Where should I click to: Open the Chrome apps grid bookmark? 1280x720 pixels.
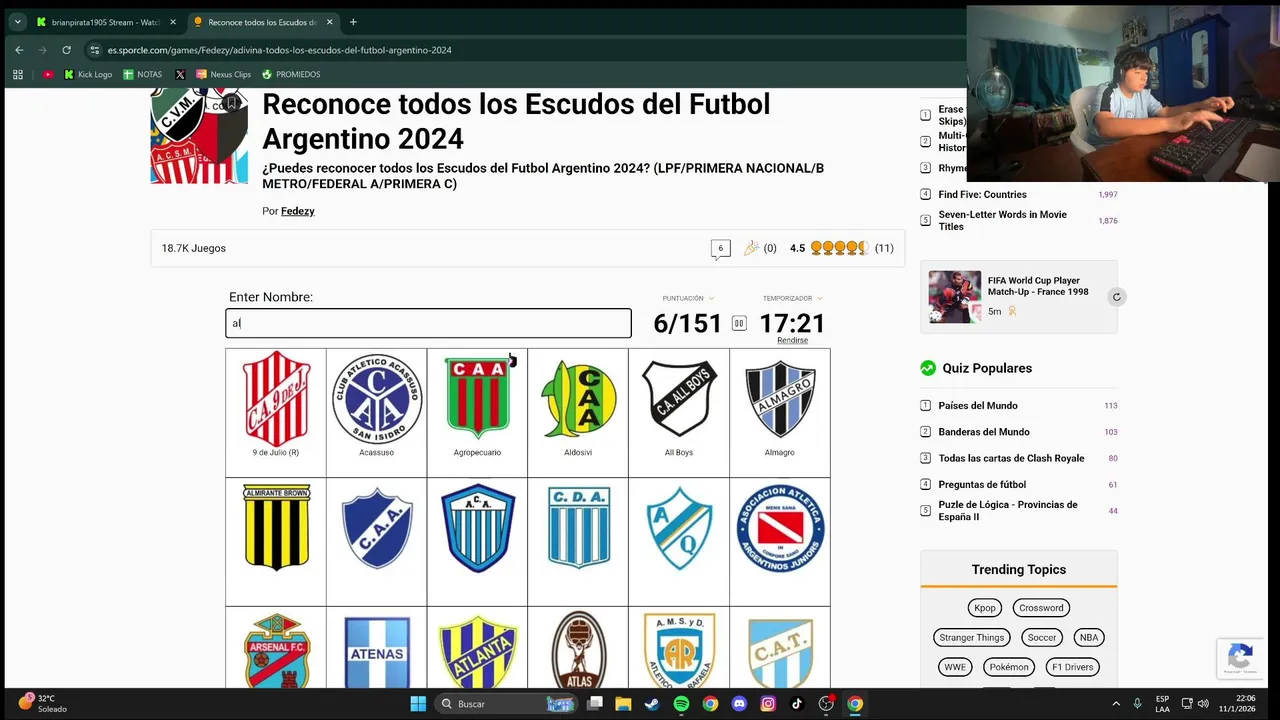(x=18, y=74)
